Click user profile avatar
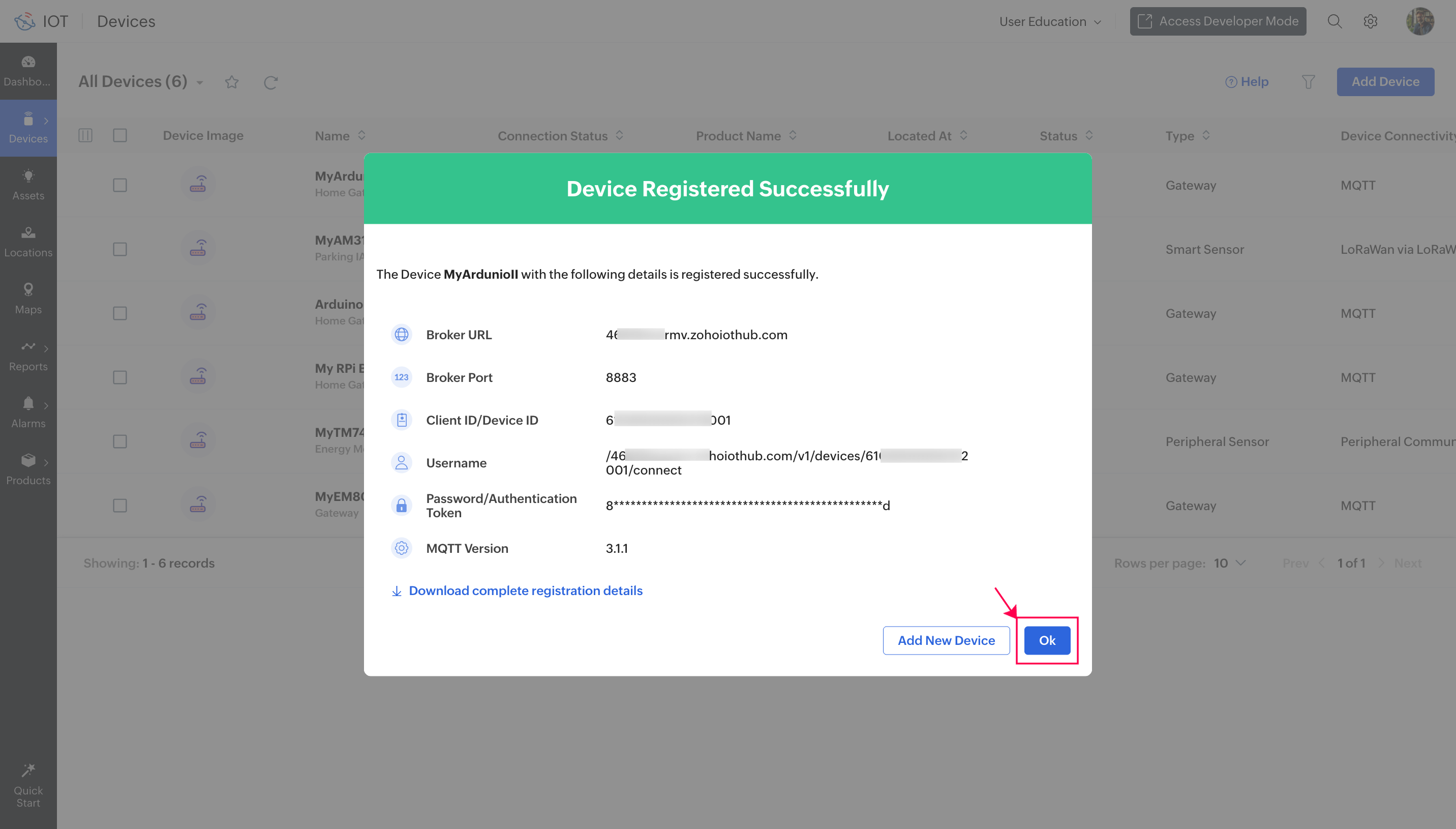1456x829 pixels. (1419, 22)
